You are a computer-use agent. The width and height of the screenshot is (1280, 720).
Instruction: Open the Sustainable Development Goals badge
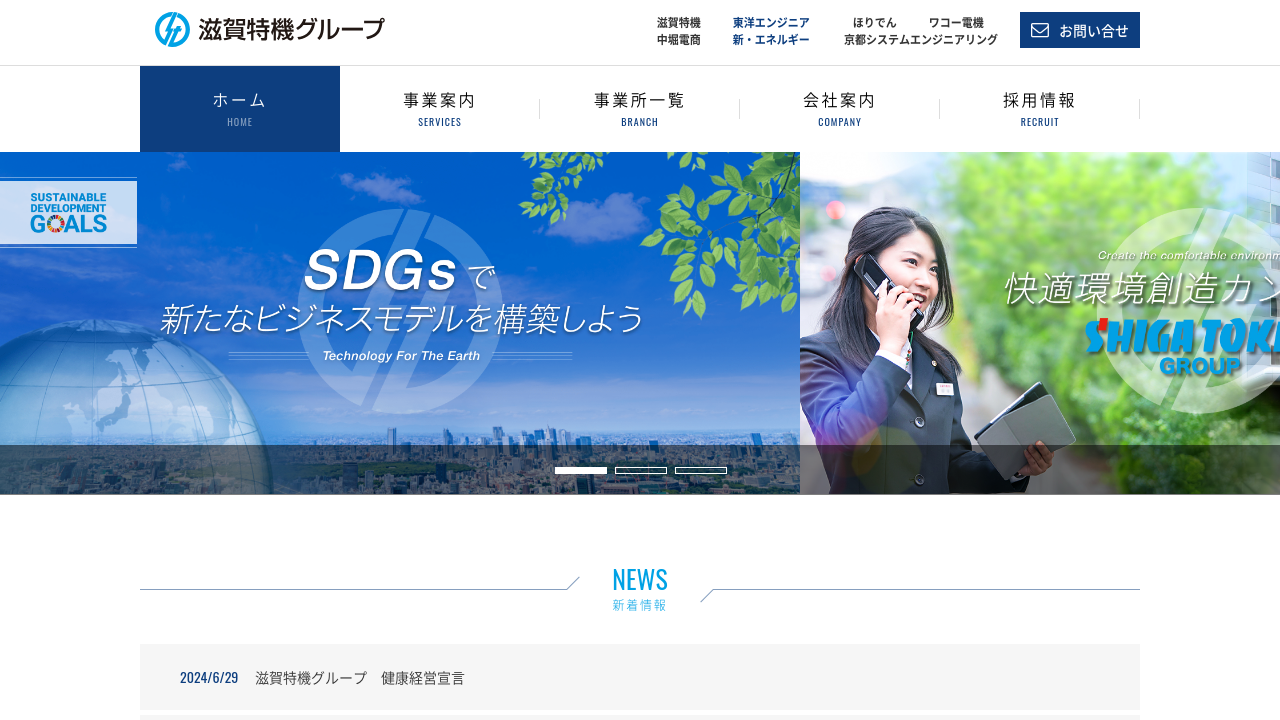[68, 213]
